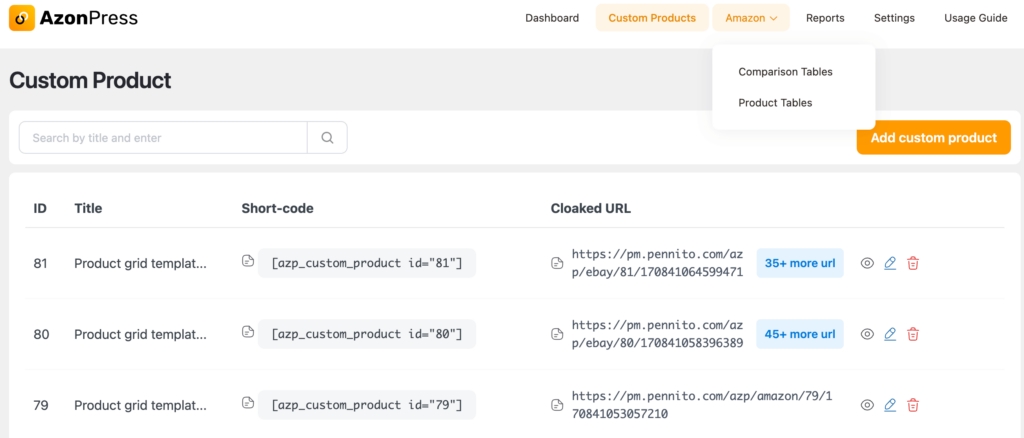Viewport: 1024px width, 438px height.
Task: Delete product 80 using trash icon
Action: click(x=913, y=334)
